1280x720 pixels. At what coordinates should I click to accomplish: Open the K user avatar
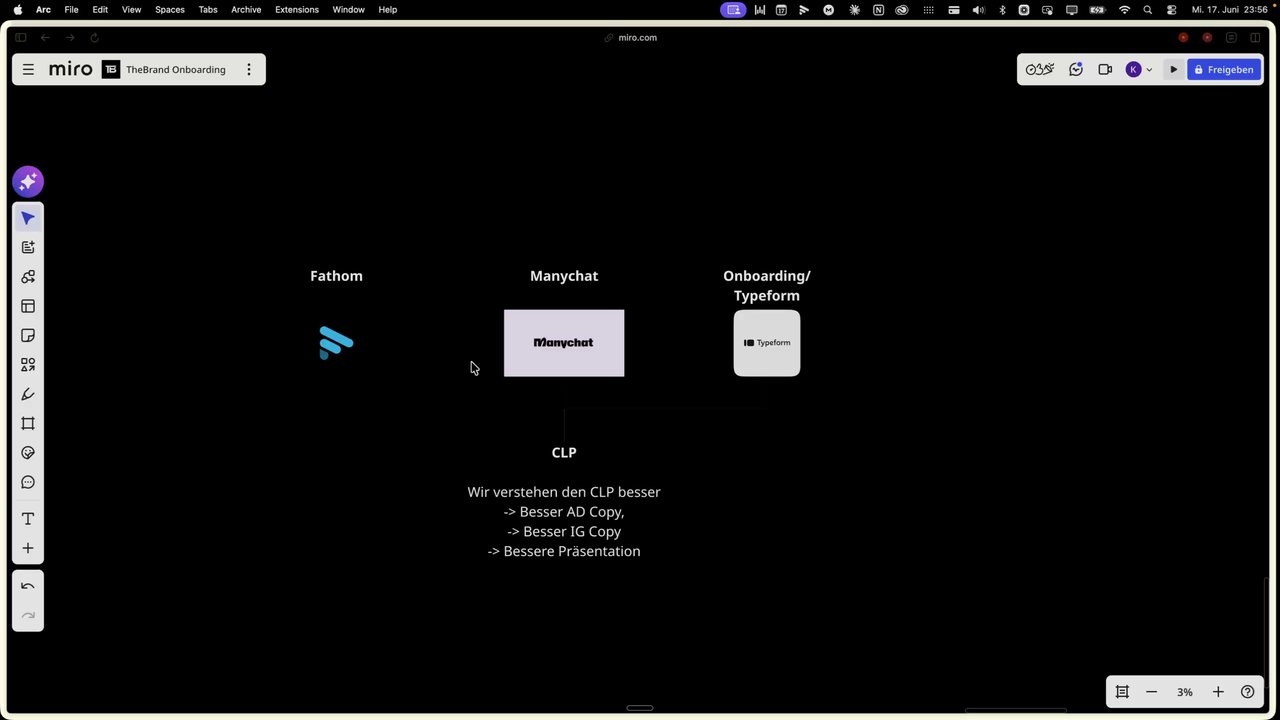pos(1133,70)
